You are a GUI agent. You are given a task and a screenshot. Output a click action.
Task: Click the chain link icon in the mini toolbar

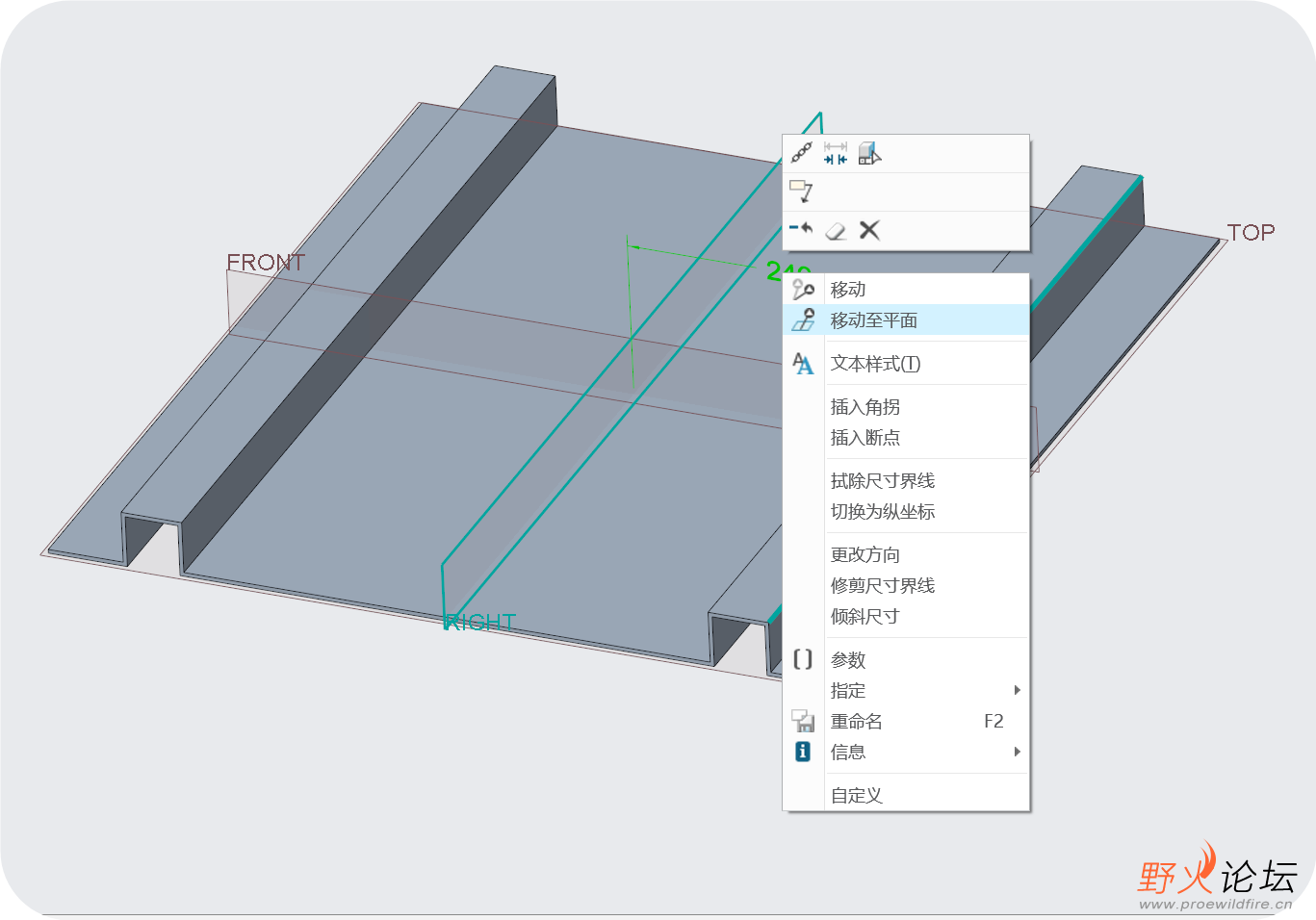click(802, 153)
